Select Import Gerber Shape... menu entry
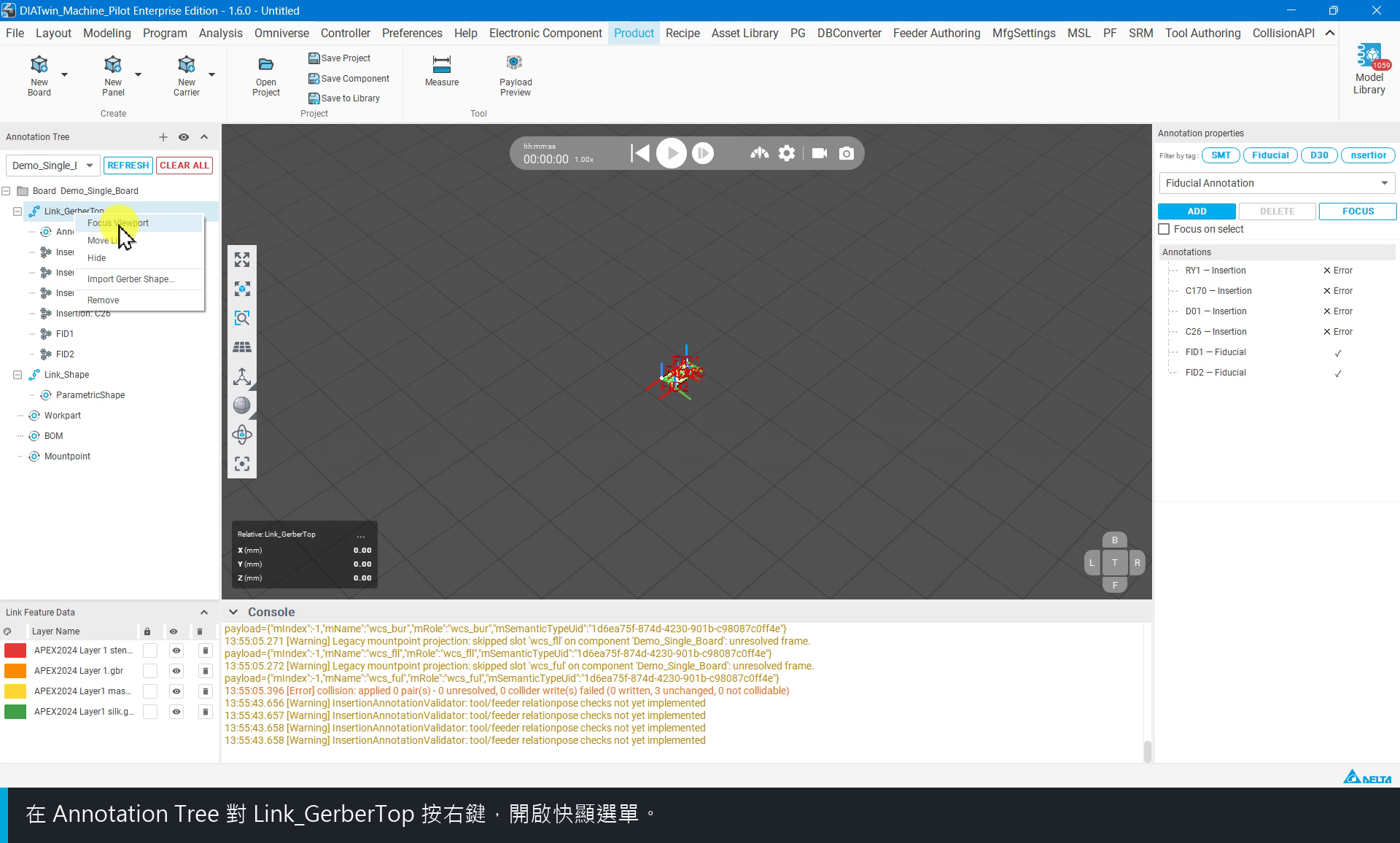1400x843 pixels. (139, 279)
